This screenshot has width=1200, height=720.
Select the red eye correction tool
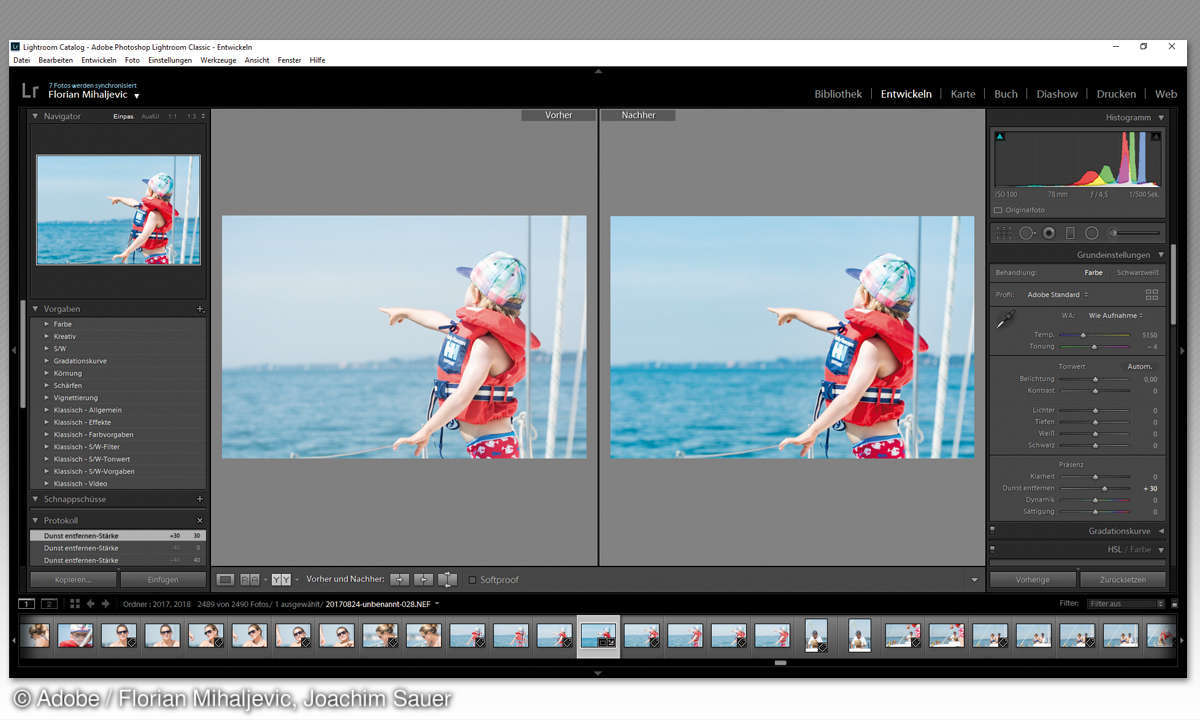1049,233
